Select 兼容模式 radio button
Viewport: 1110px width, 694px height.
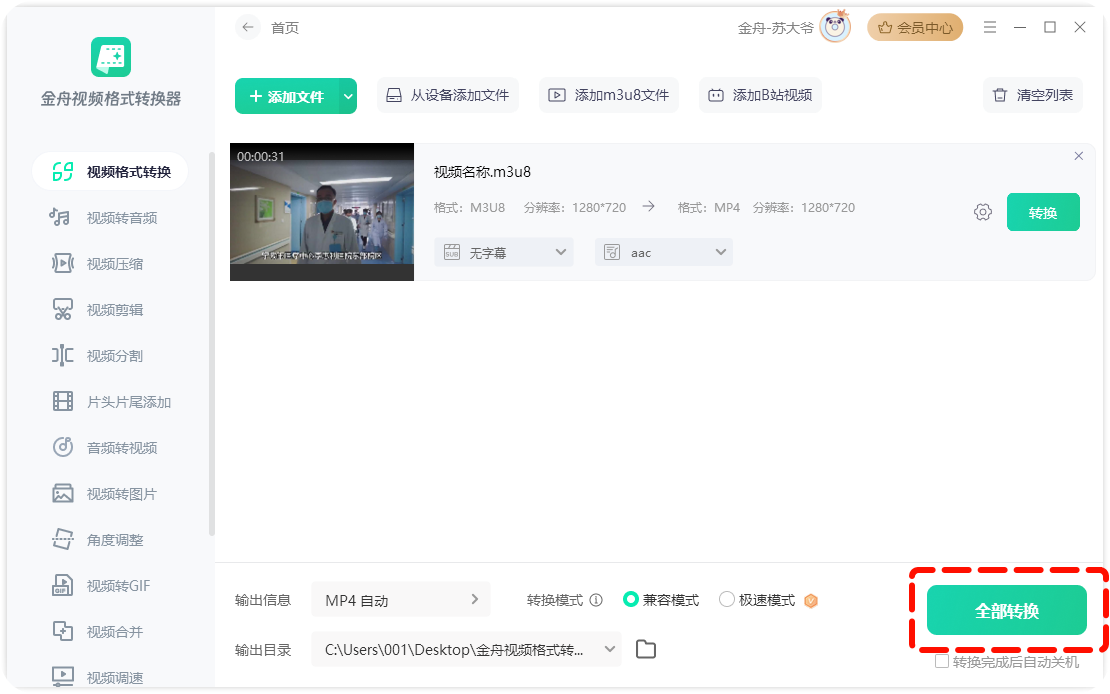[x=631, y=600]
